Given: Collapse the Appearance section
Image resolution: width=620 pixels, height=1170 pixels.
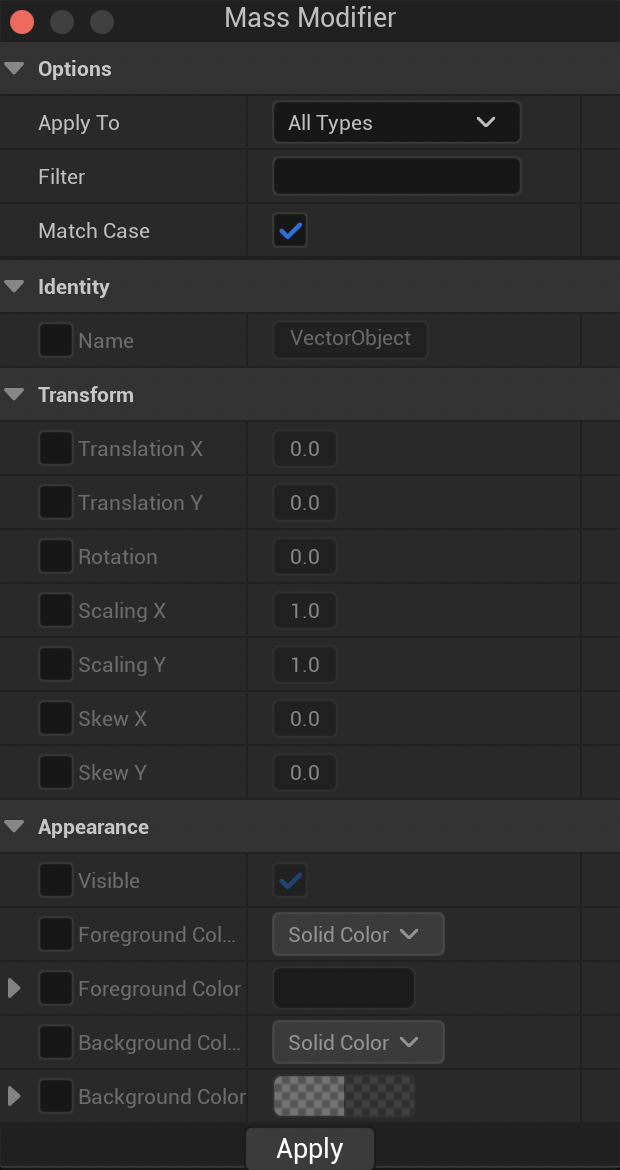Looking at the screenshot, I should tap(14, 827).
